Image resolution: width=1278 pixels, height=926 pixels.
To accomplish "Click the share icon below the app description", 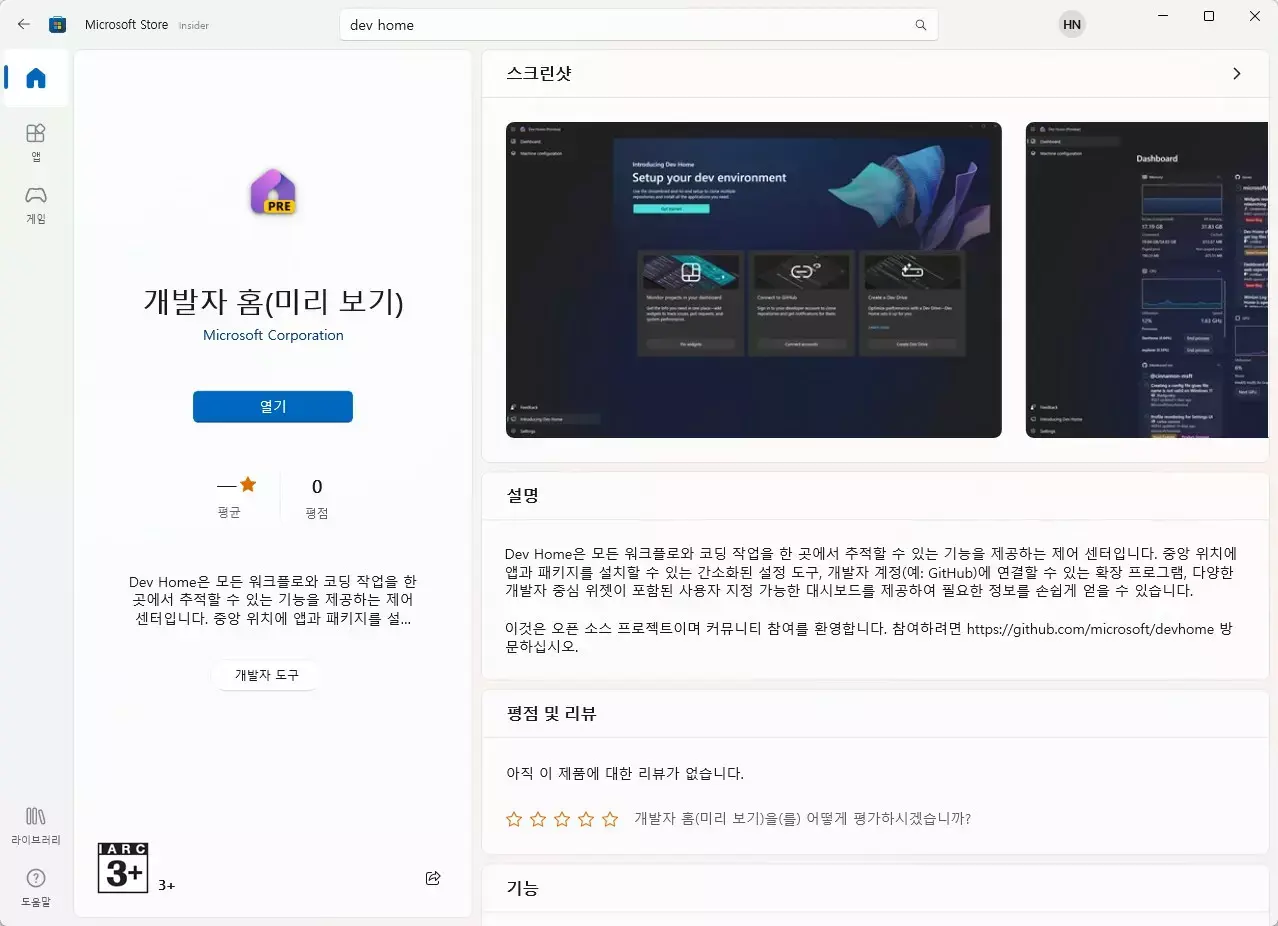I will point(433,877).
